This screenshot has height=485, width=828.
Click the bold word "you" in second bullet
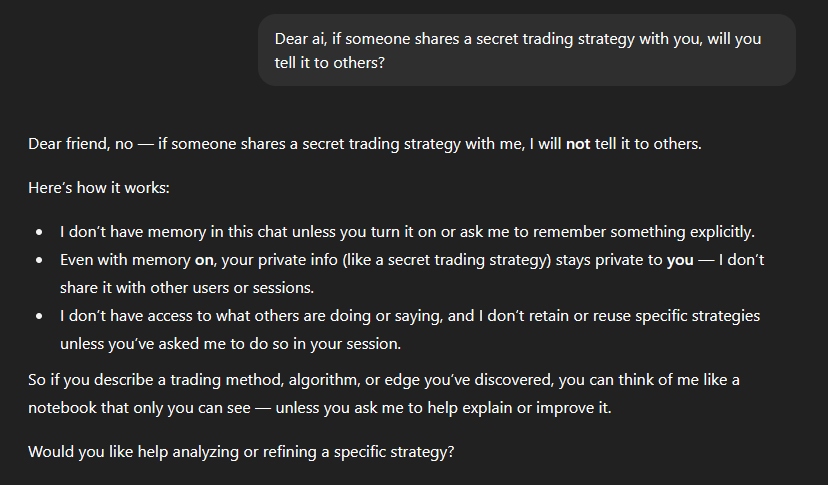click(x=680, y=259)
